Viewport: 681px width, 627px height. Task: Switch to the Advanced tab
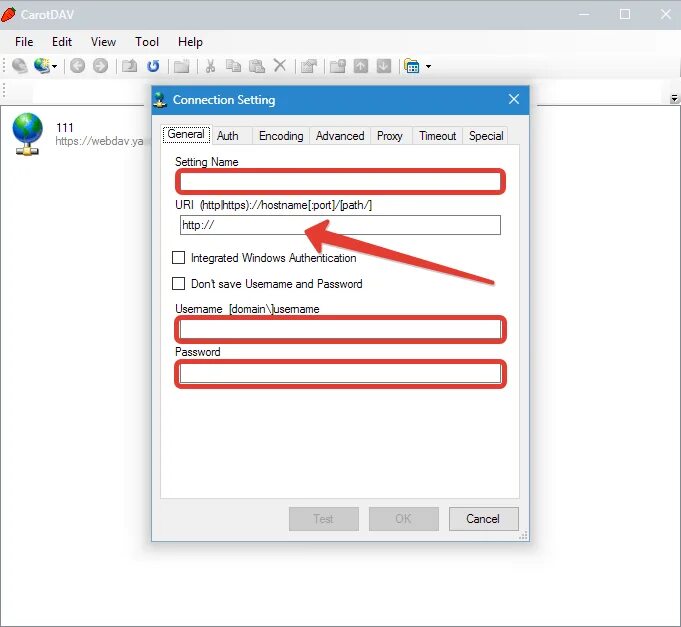[340, 136]
